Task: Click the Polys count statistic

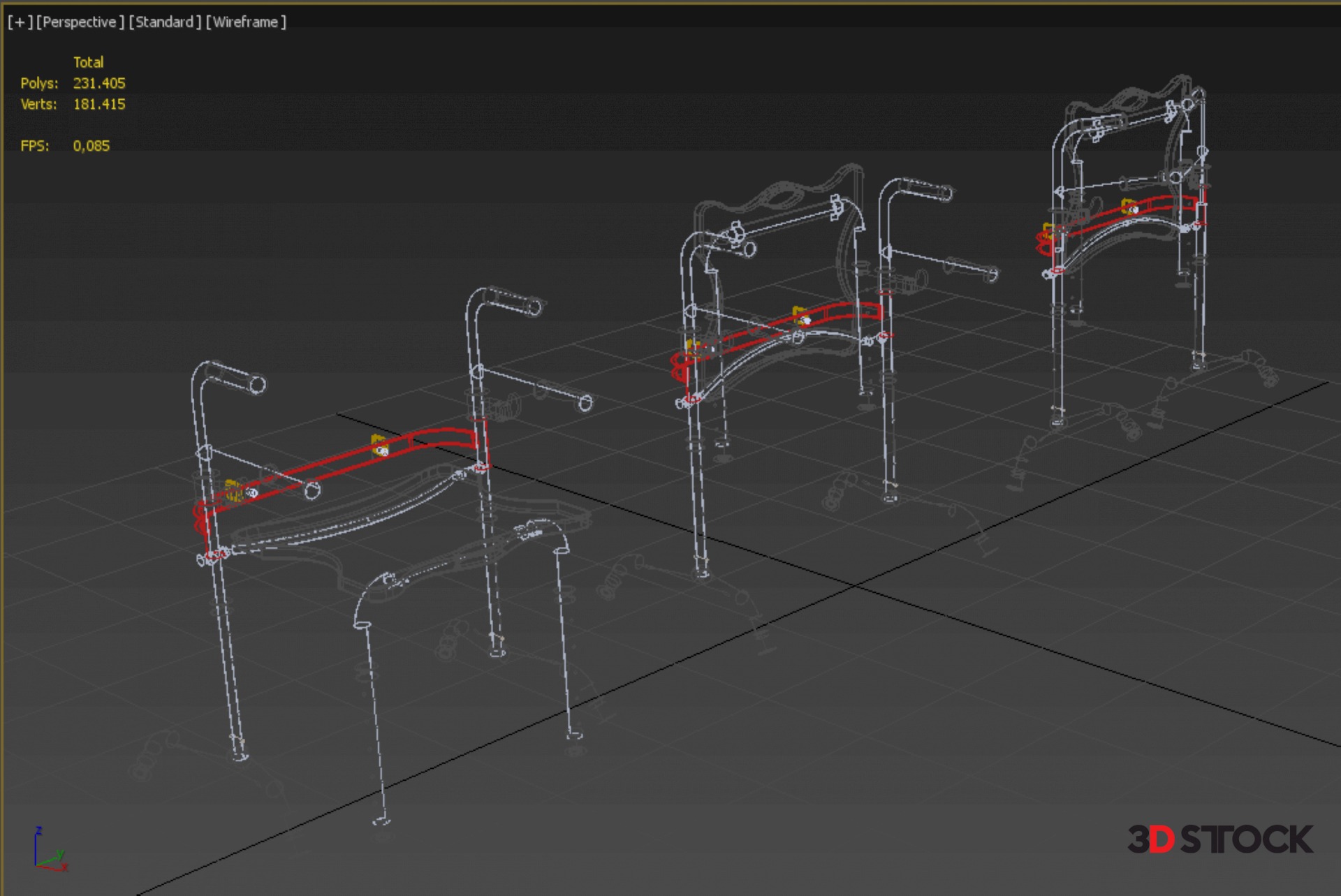Action: [98, 83]
